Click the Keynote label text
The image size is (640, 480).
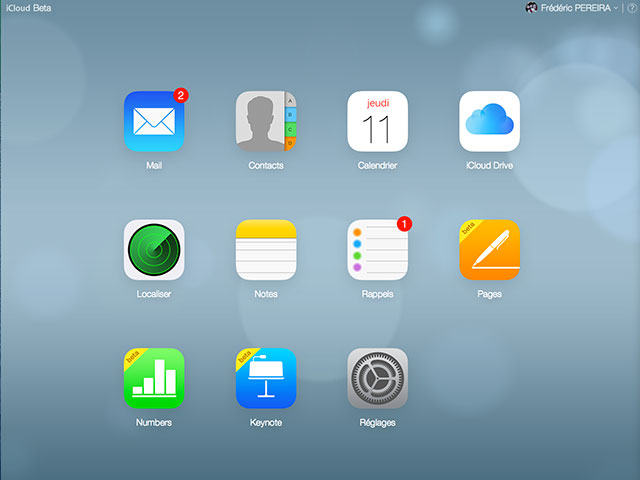(266, 422)
